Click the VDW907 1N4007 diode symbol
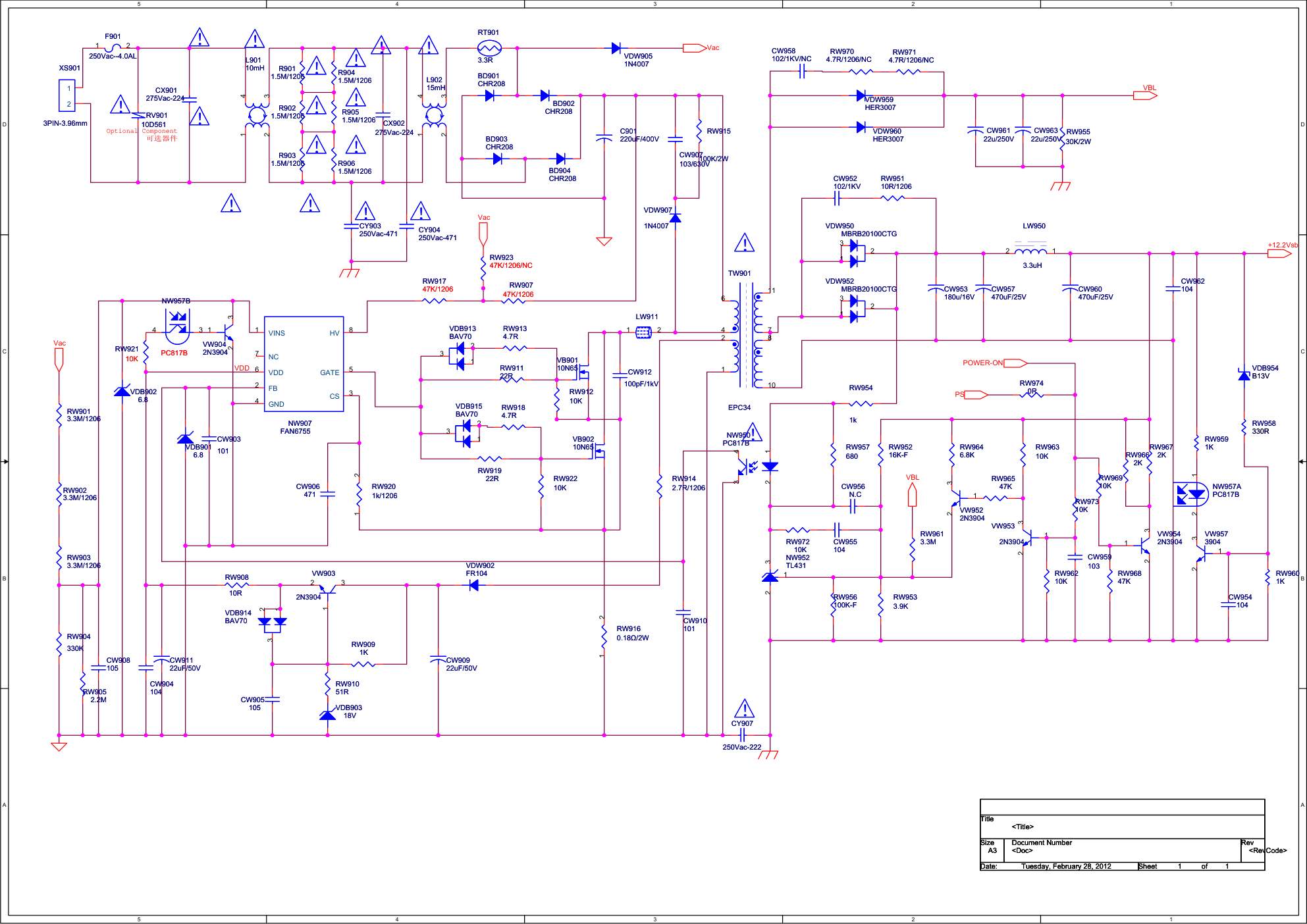The height and width of the screenshot is (924, 1307). point(675,217)
